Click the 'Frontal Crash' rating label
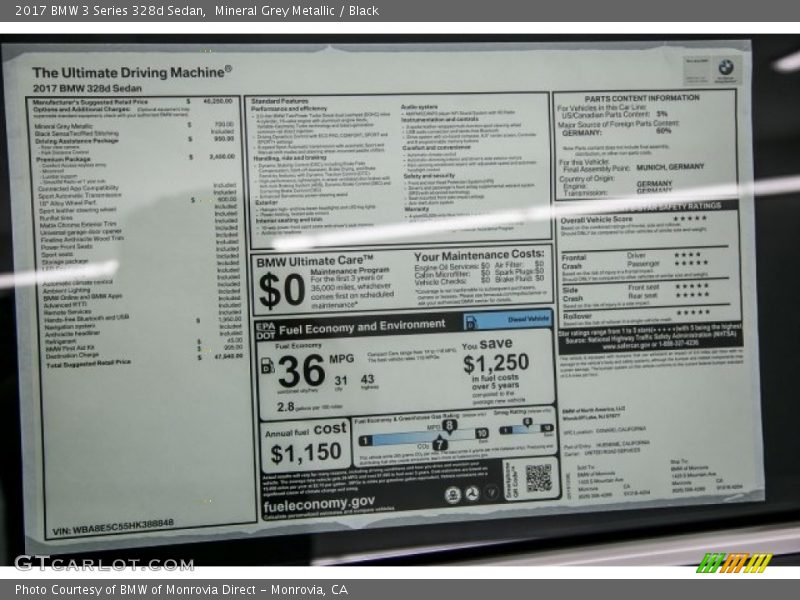 click(x=573, y=262)
